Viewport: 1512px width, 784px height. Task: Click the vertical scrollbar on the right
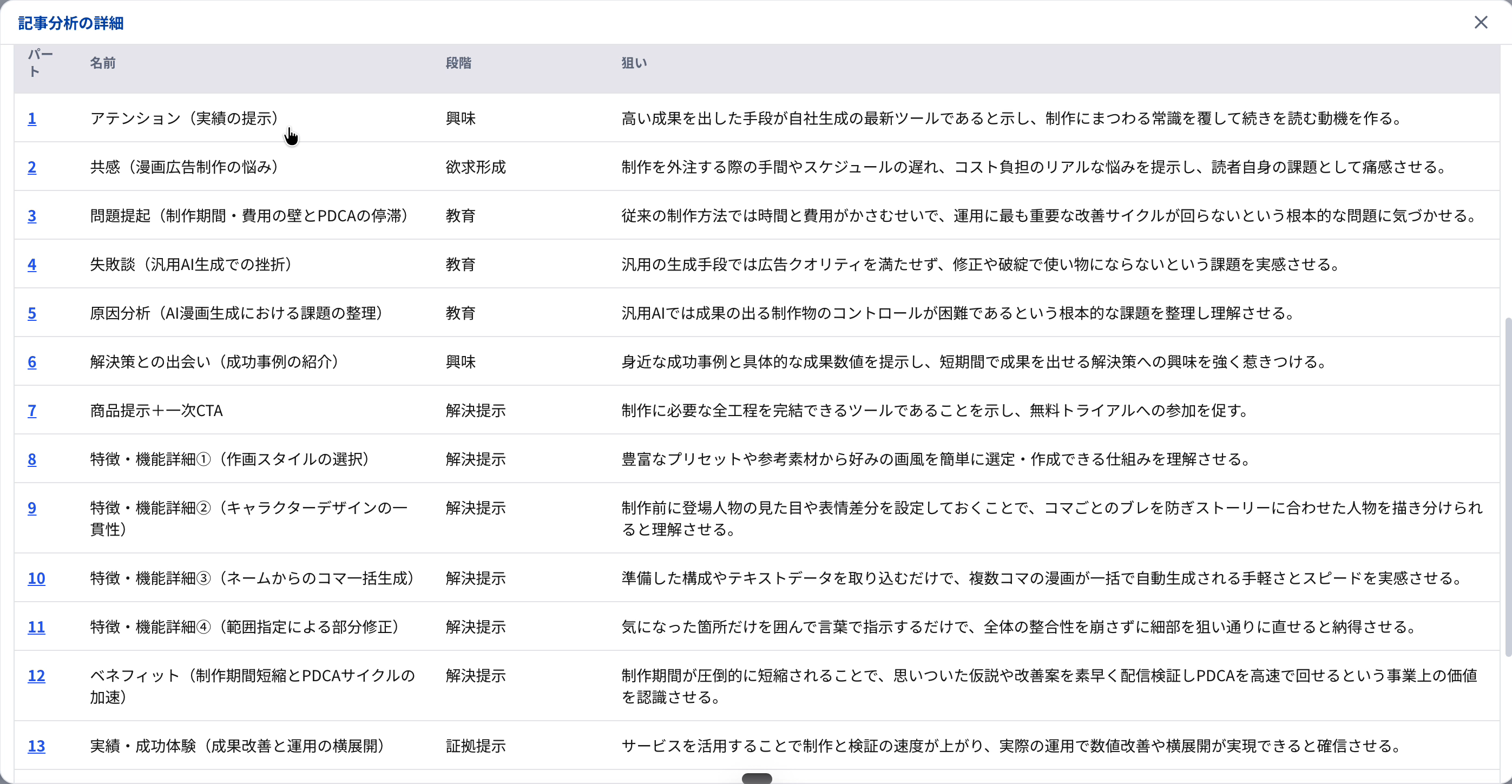pos(1508,487)
